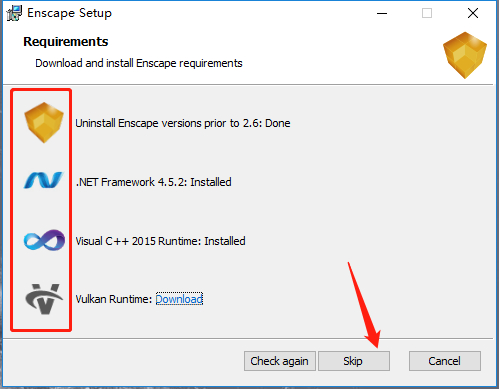Click the installer icon in the title bar

tap(14, 13)
